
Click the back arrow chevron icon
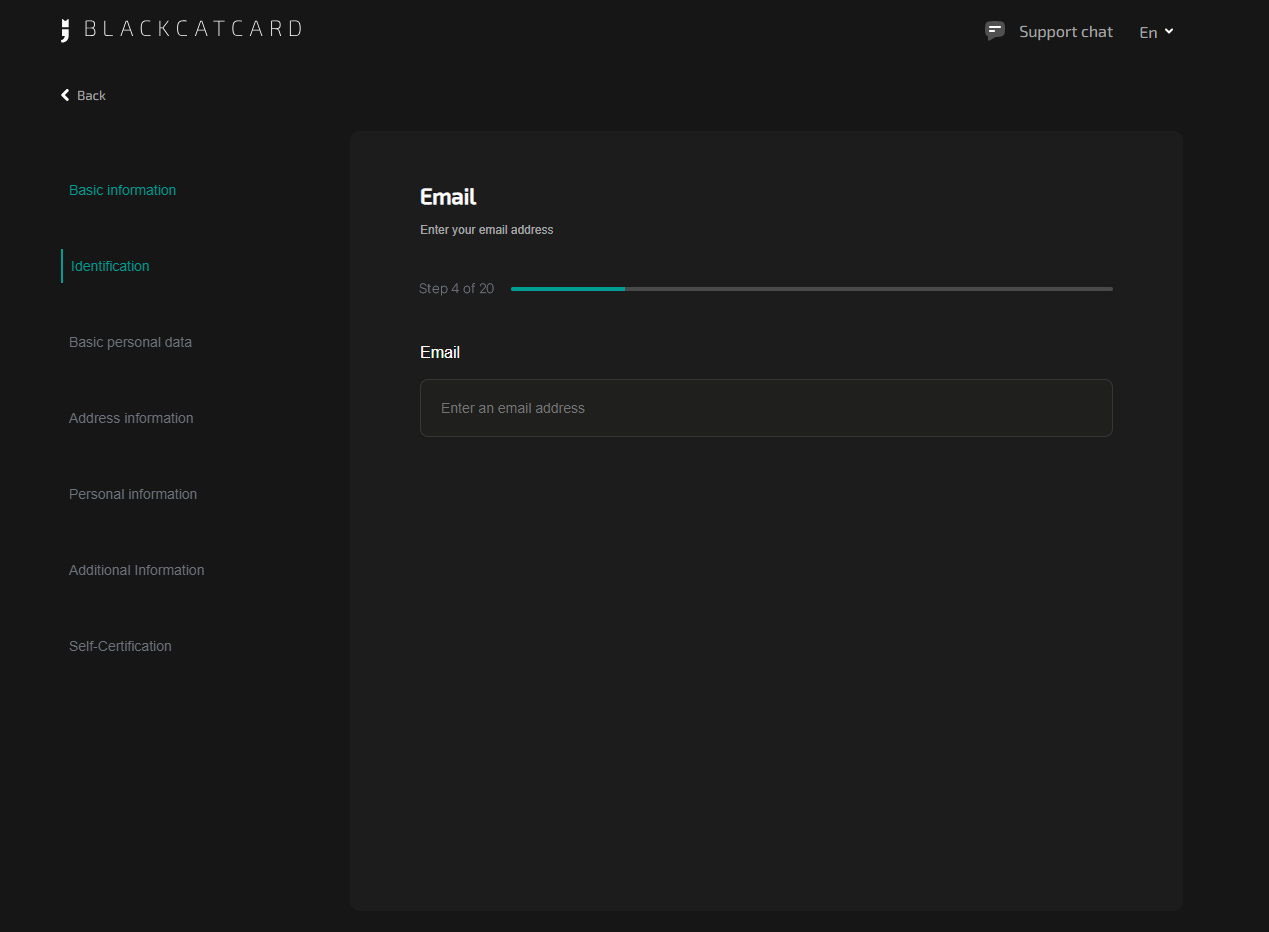66,95
